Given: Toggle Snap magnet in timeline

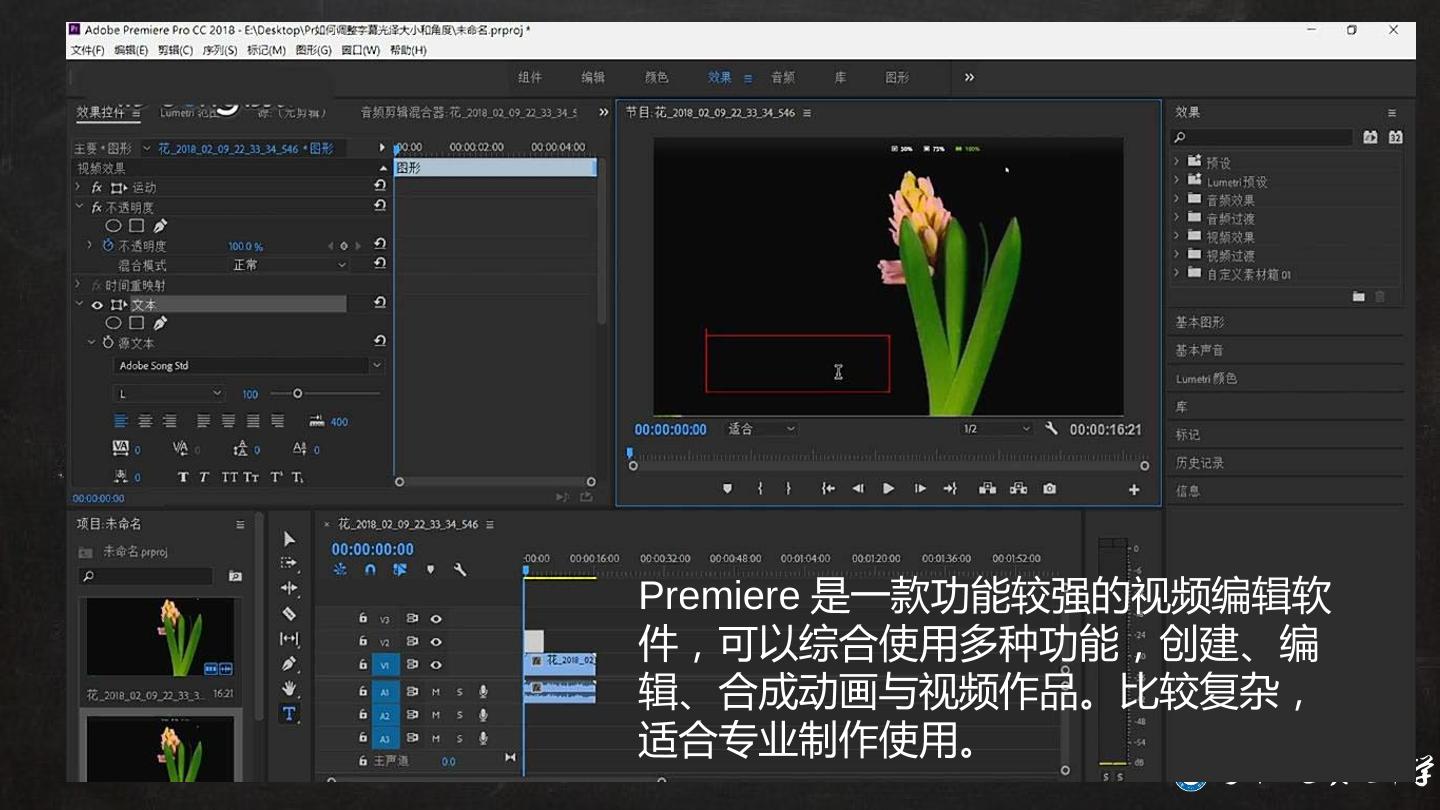Looking at the screenshot, I should (x=370, y=570).
